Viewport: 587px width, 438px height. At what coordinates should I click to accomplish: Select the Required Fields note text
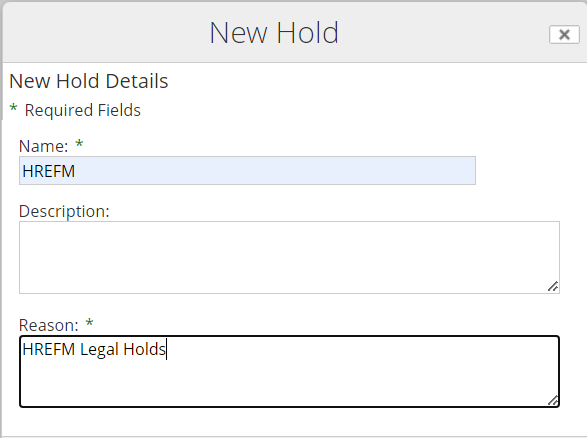[83, 110]
